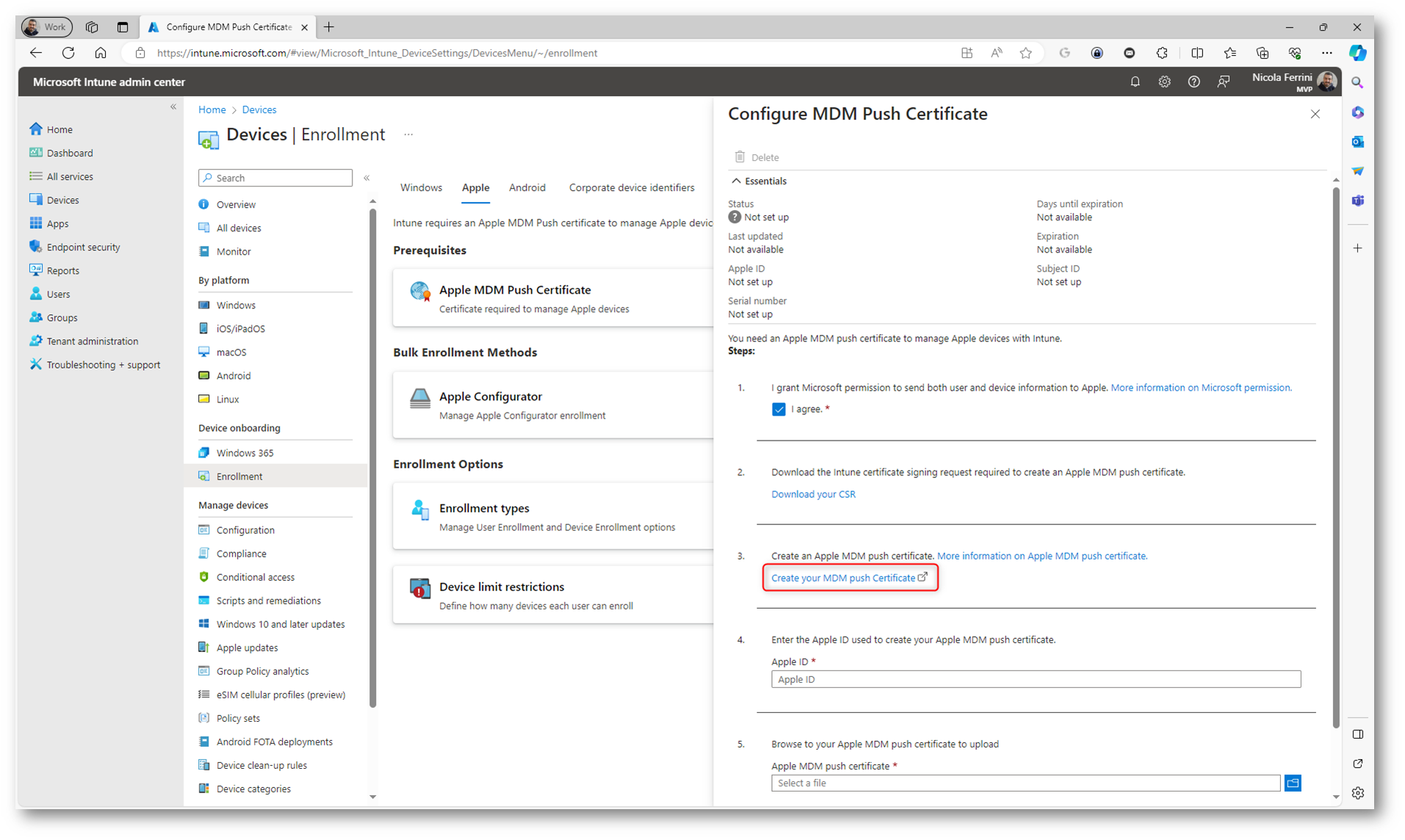Click Download your CSR link

[813, 494]
